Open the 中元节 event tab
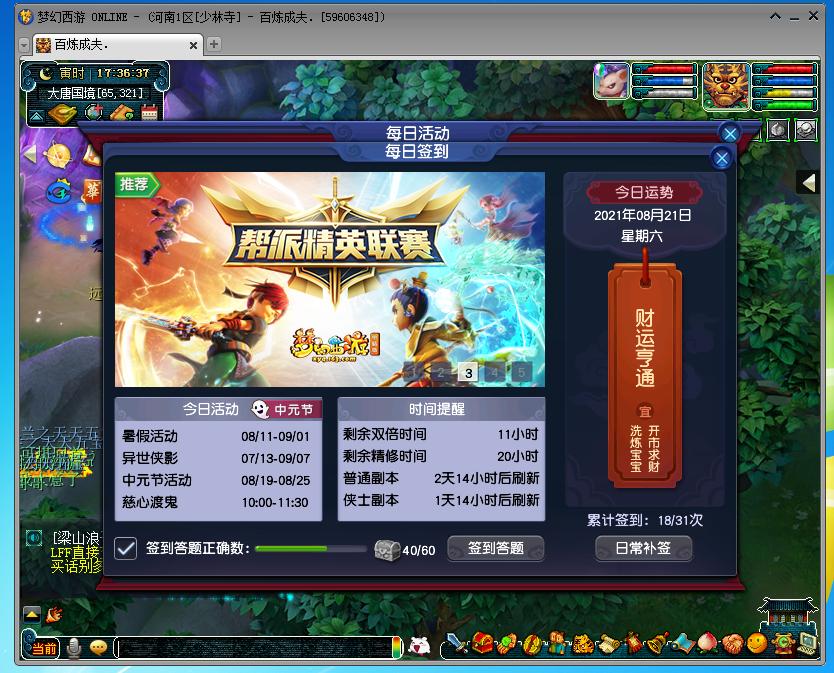Screen dimensions: 834x673 point(287,409)
